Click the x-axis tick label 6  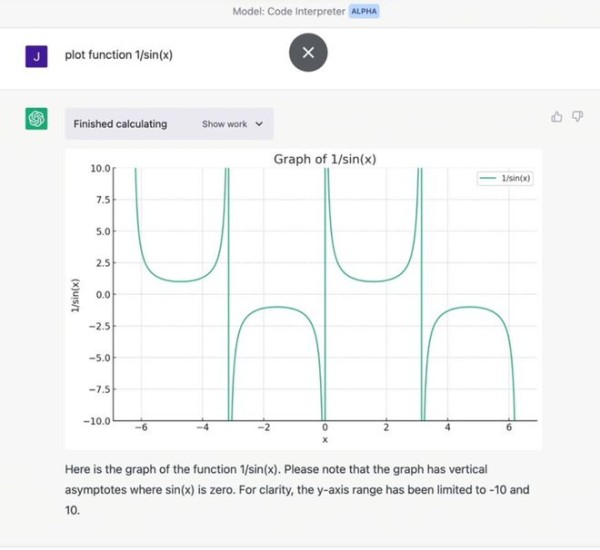point(509,428)
